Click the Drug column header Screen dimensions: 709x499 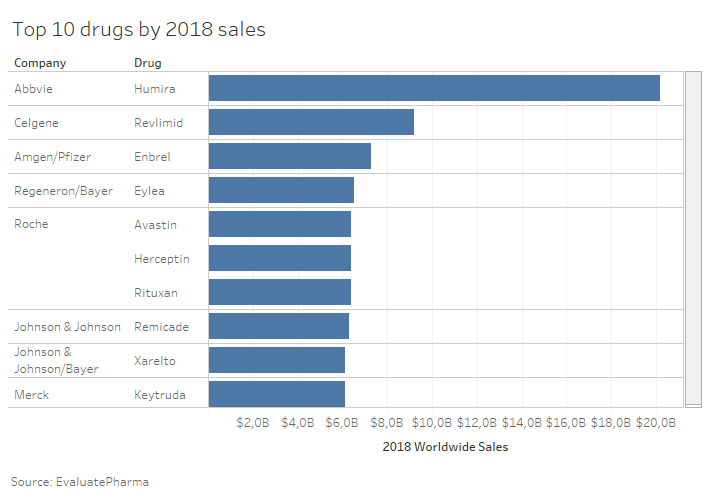click(x=148, y=63)
